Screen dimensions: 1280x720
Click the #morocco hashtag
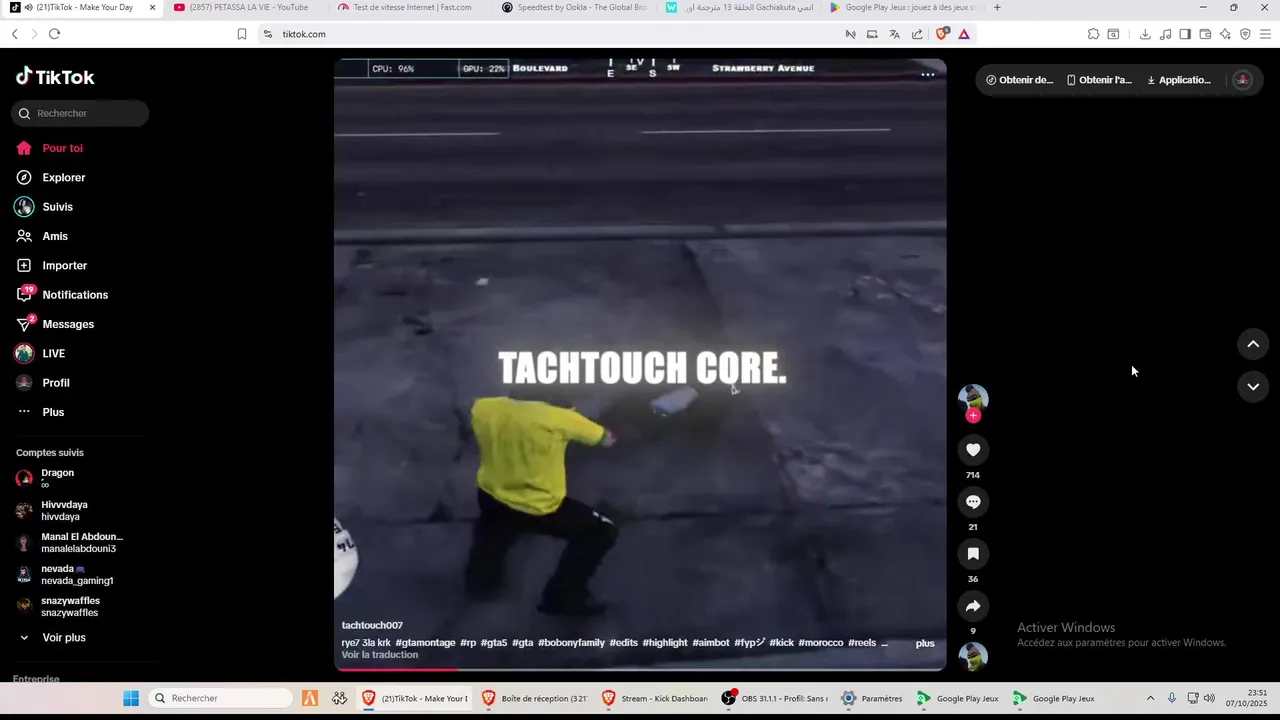coord(821,643)
